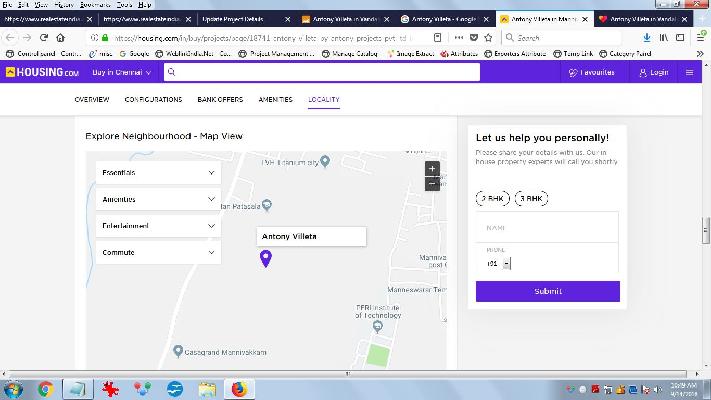Viewport: 711px width, 400px height.
Task: Open Favourites in the header
Action: point(592,73)
